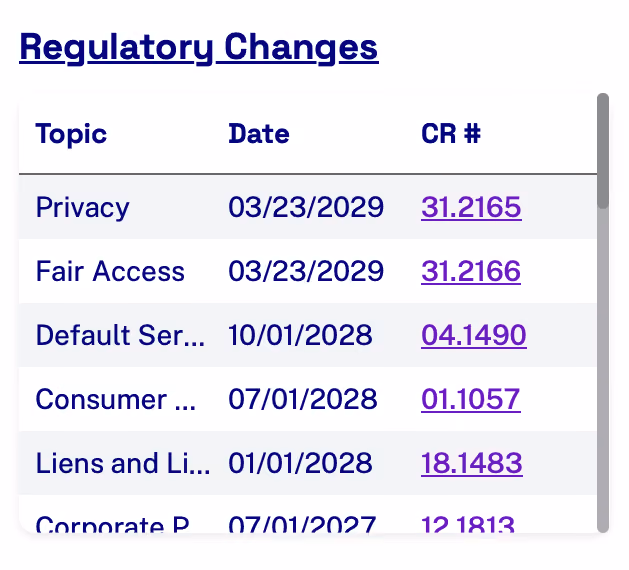Open CR number 31.2166 link

471,271
